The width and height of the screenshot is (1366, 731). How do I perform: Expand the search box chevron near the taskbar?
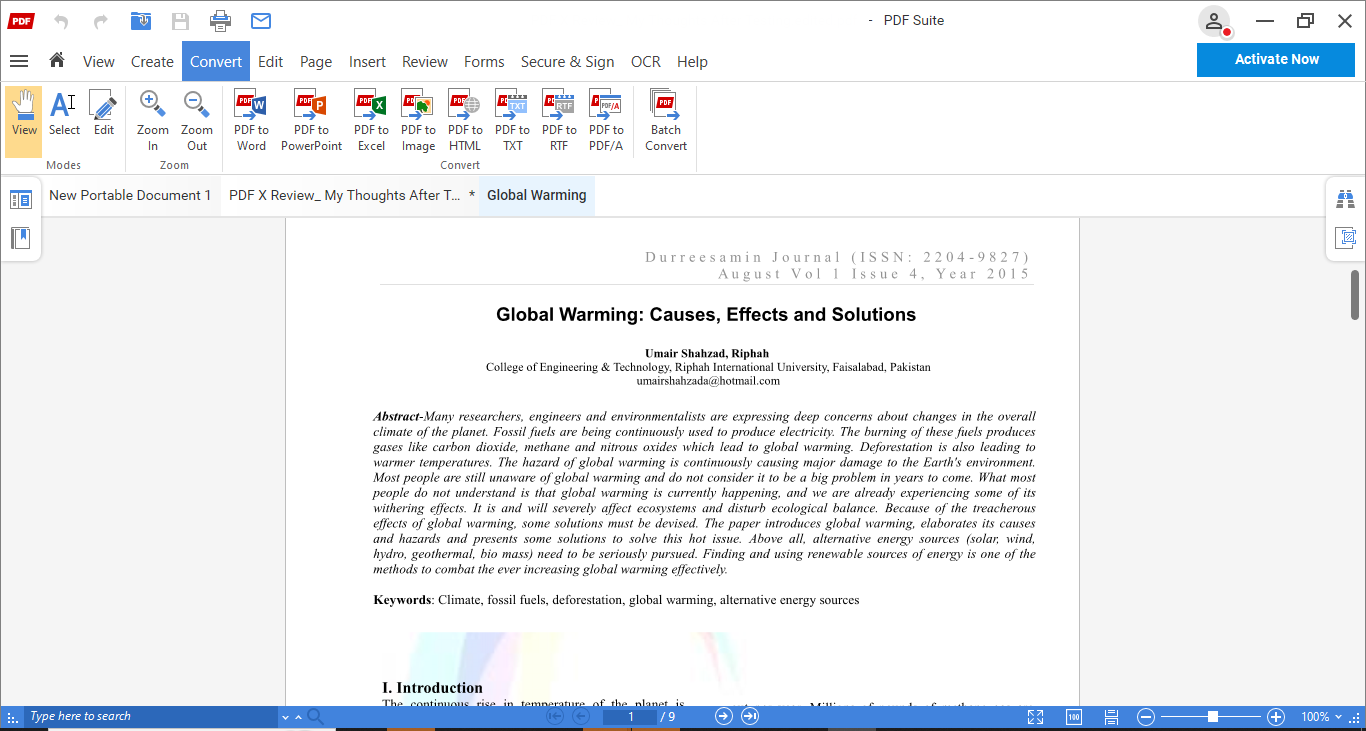click(284, 716)
